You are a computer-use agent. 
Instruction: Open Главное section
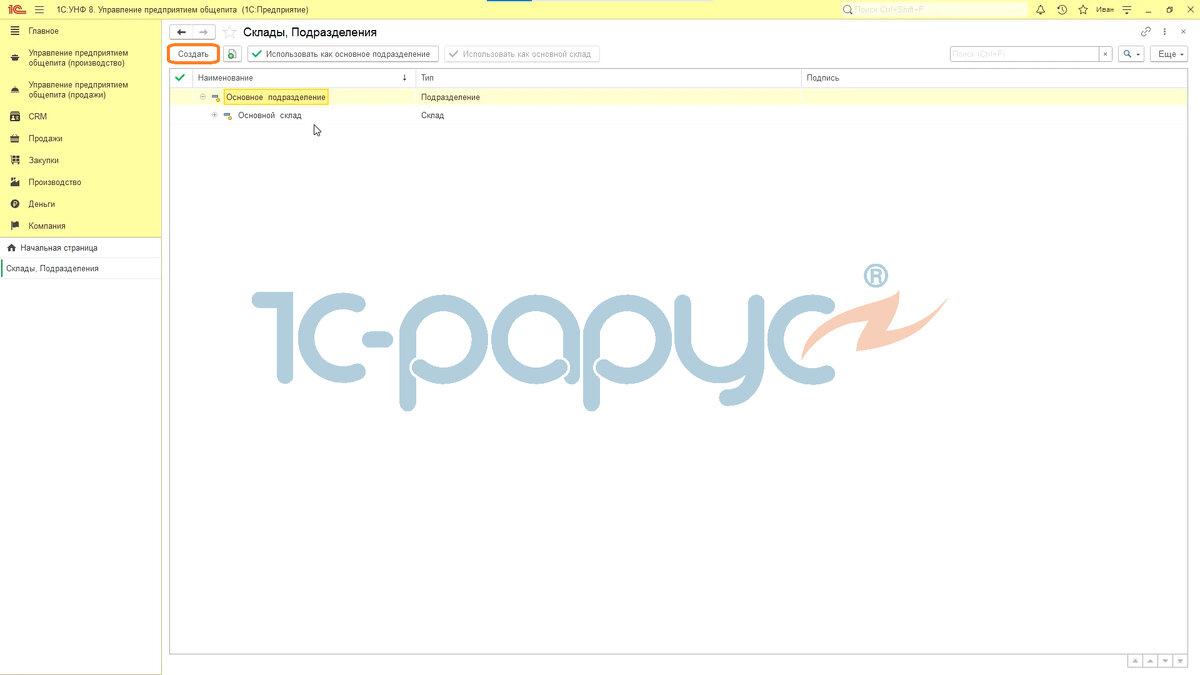(x=80, y=31)
